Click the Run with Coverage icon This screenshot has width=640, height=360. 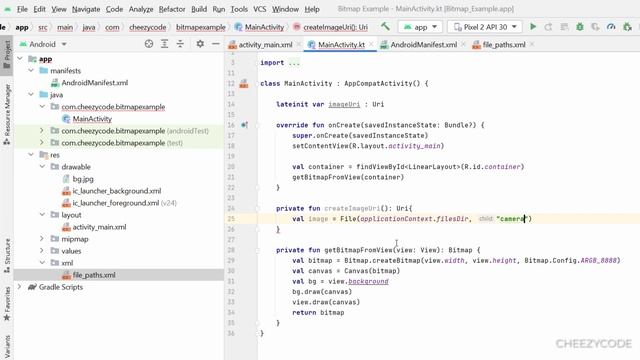tap(596, 27)
